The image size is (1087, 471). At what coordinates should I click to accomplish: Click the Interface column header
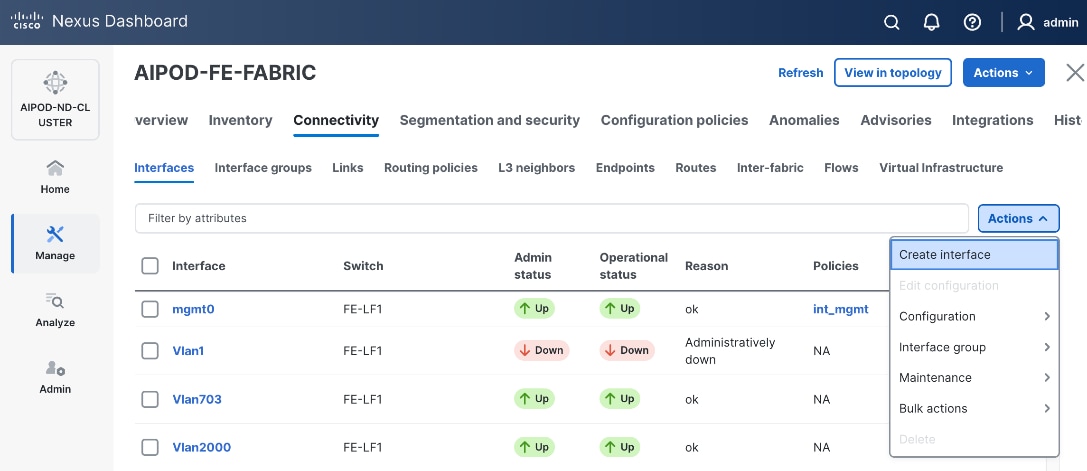[x=199, y=266]
